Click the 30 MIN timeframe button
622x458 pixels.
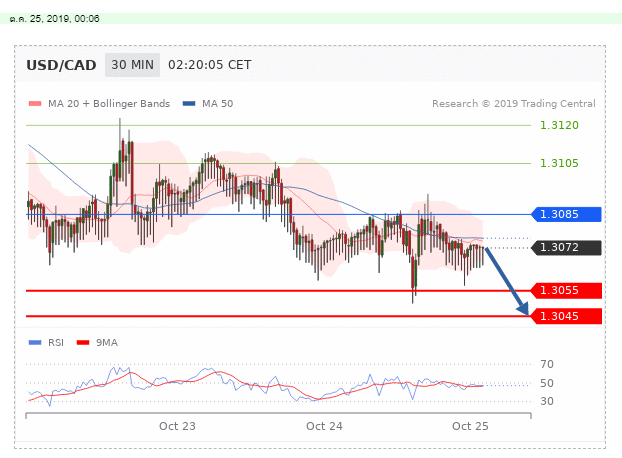[x=132, y=65]
